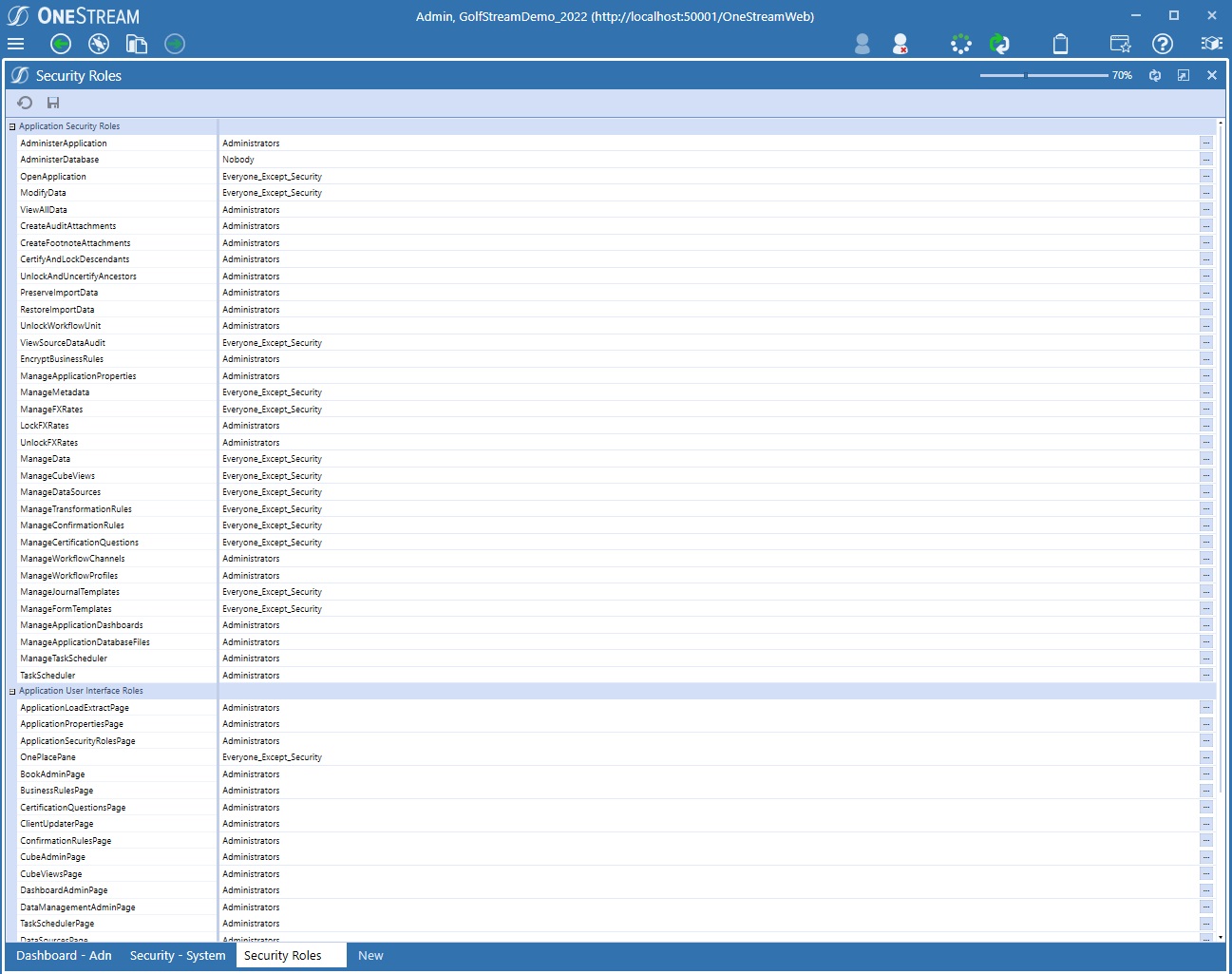This screenshot has width=1232, height=974.
Task: Select the ManageWorkflowProfiles role name
Action: pyautogui.click(x=69, y=576)
